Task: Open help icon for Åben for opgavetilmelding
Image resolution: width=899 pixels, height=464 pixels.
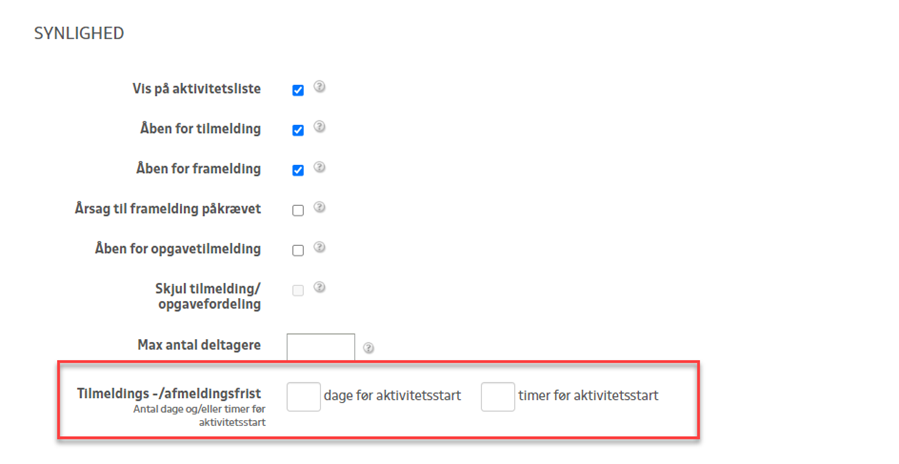Action: pyautogui.click(x=320, y=247)
